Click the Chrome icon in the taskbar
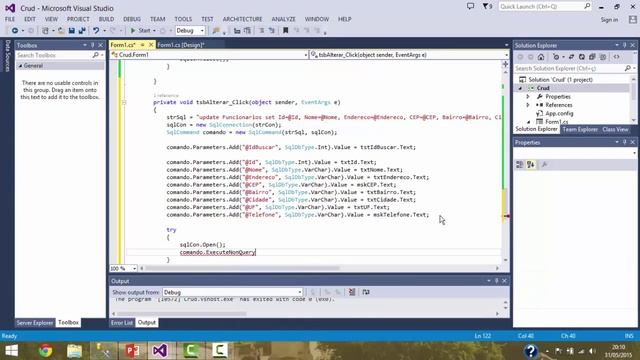The height and width of the screenshot is (360, 640). [x=45, y=351]
